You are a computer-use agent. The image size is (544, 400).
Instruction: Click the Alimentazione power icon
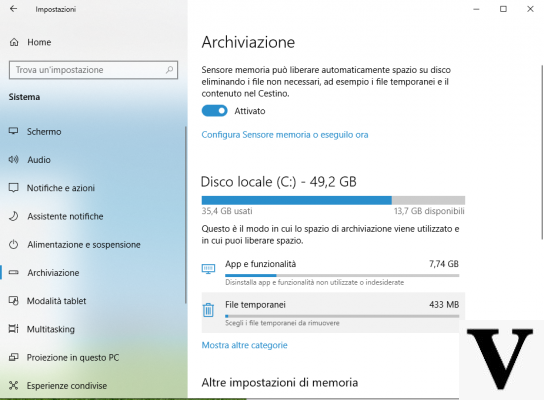coord(14,245)
